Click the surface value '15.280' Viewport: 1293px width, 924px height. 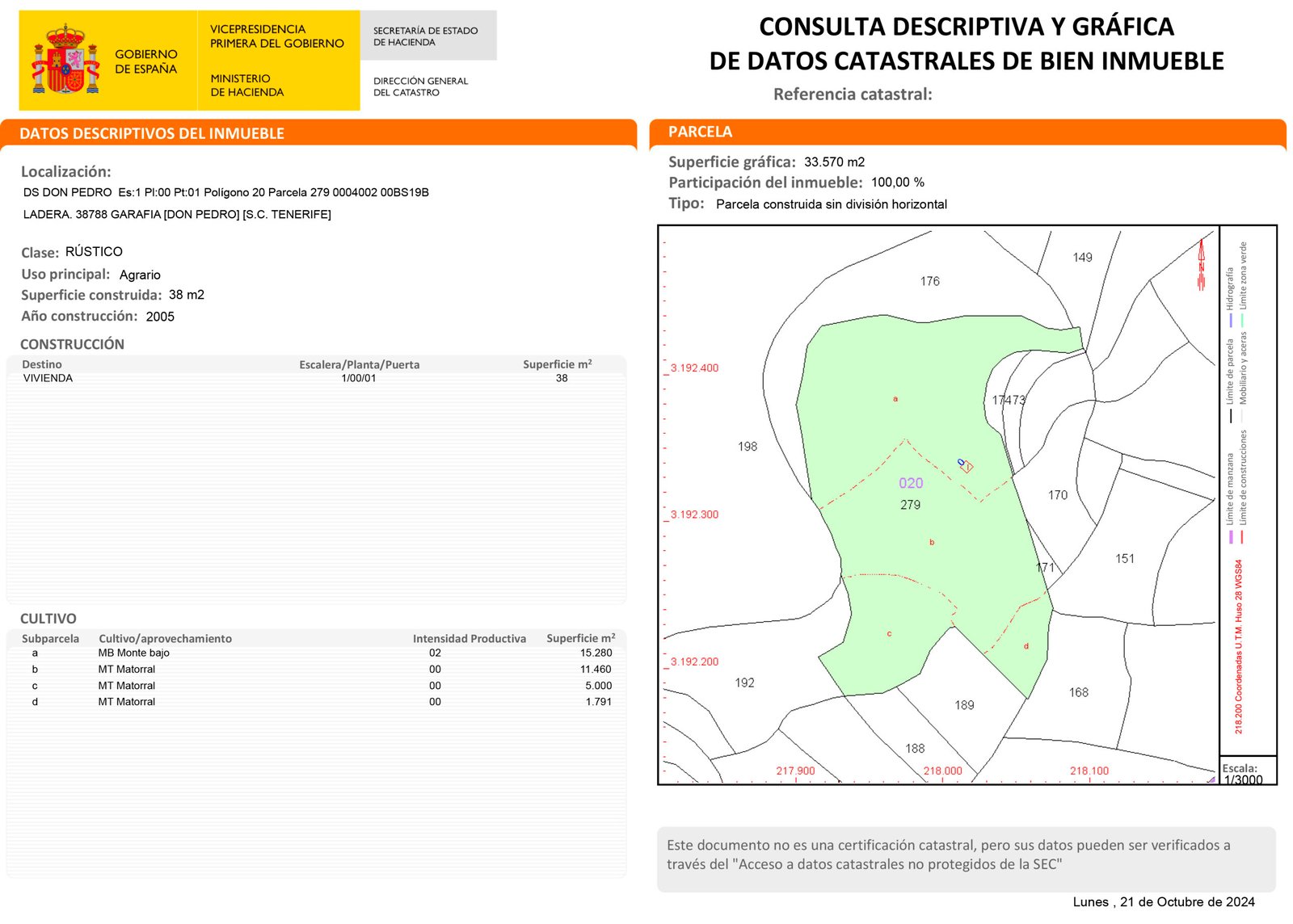point(596,653)
